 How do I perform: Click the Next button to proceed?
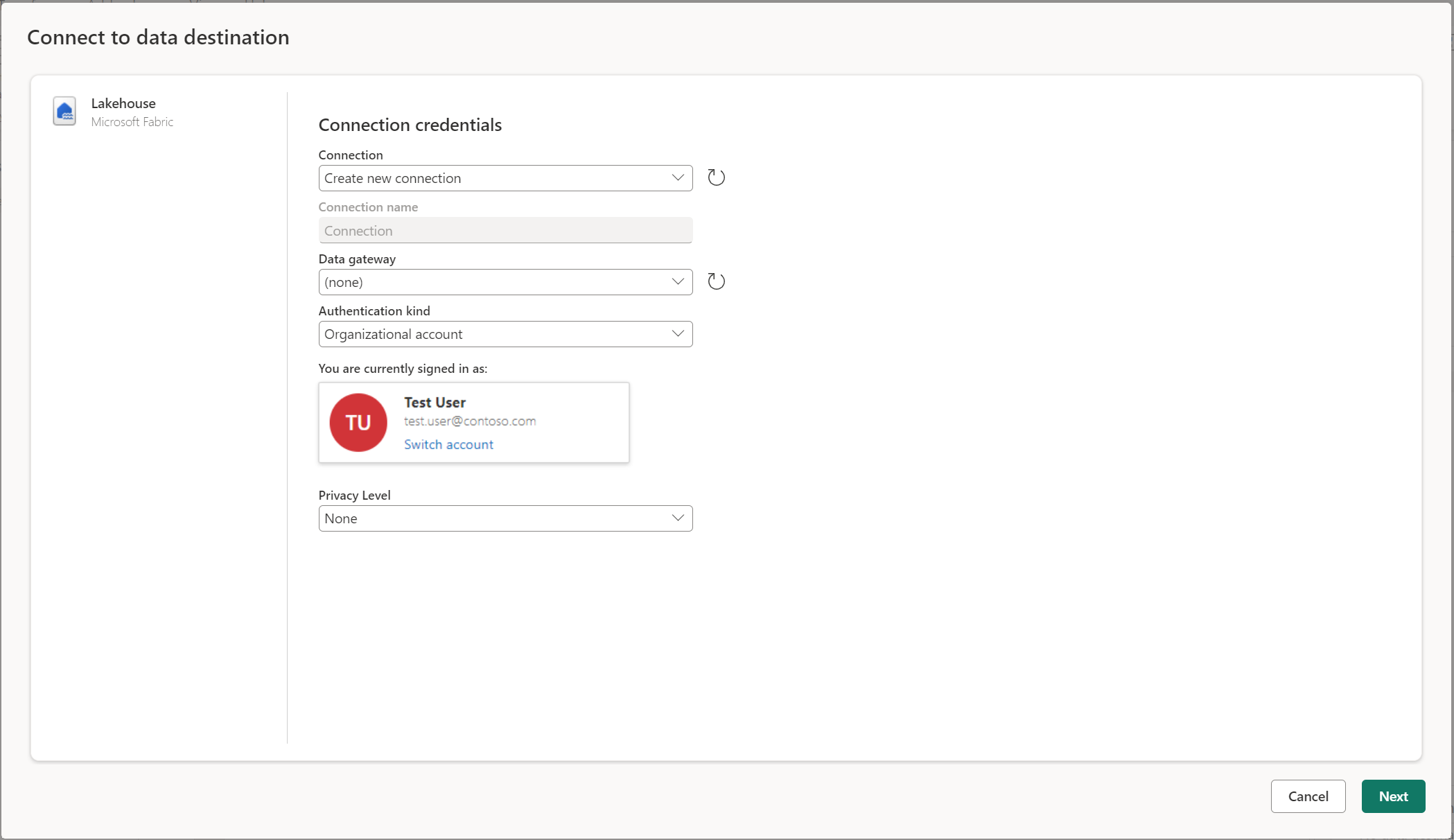1394,795
